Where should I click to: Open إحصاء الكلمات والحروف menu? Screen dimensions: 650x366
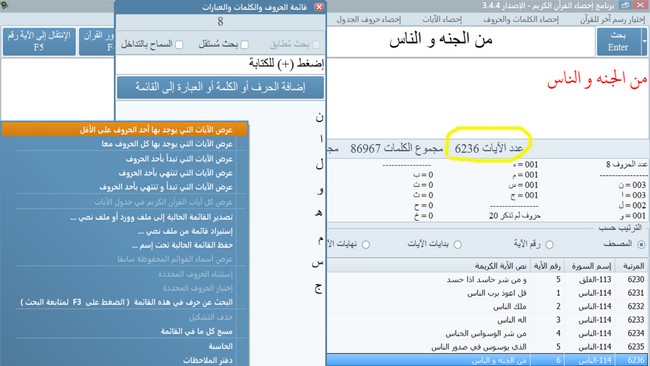pyautogui.click(x=521, y=19)
